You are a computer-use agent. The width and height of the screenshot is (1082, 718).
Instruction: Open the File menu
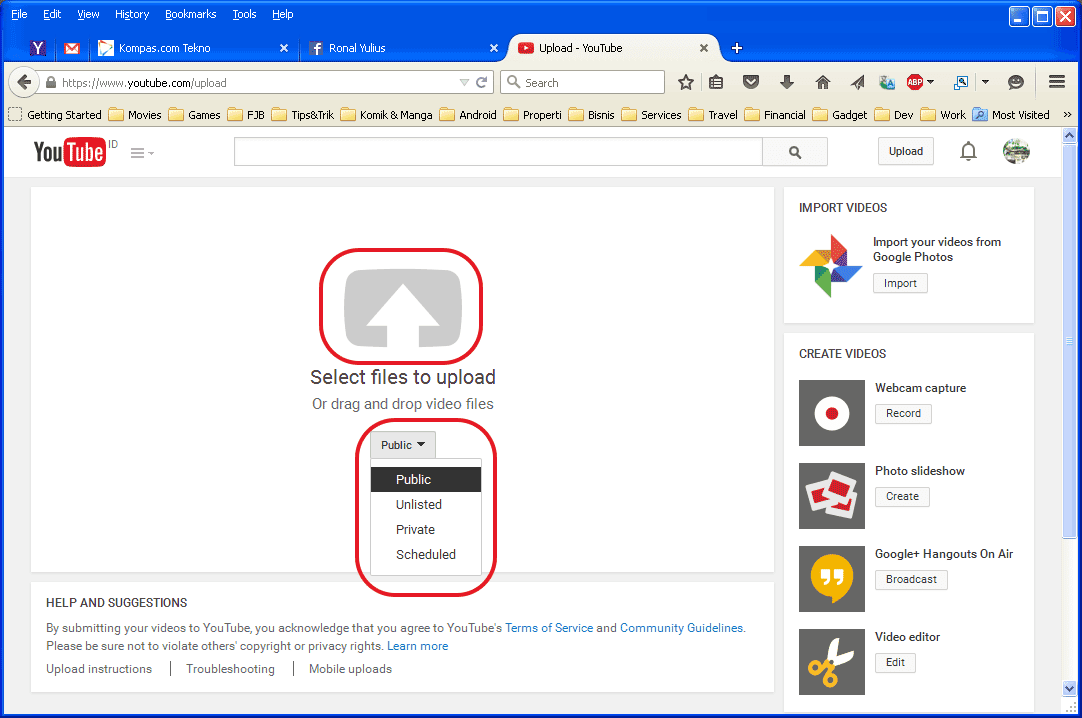[x=19, y=14]
